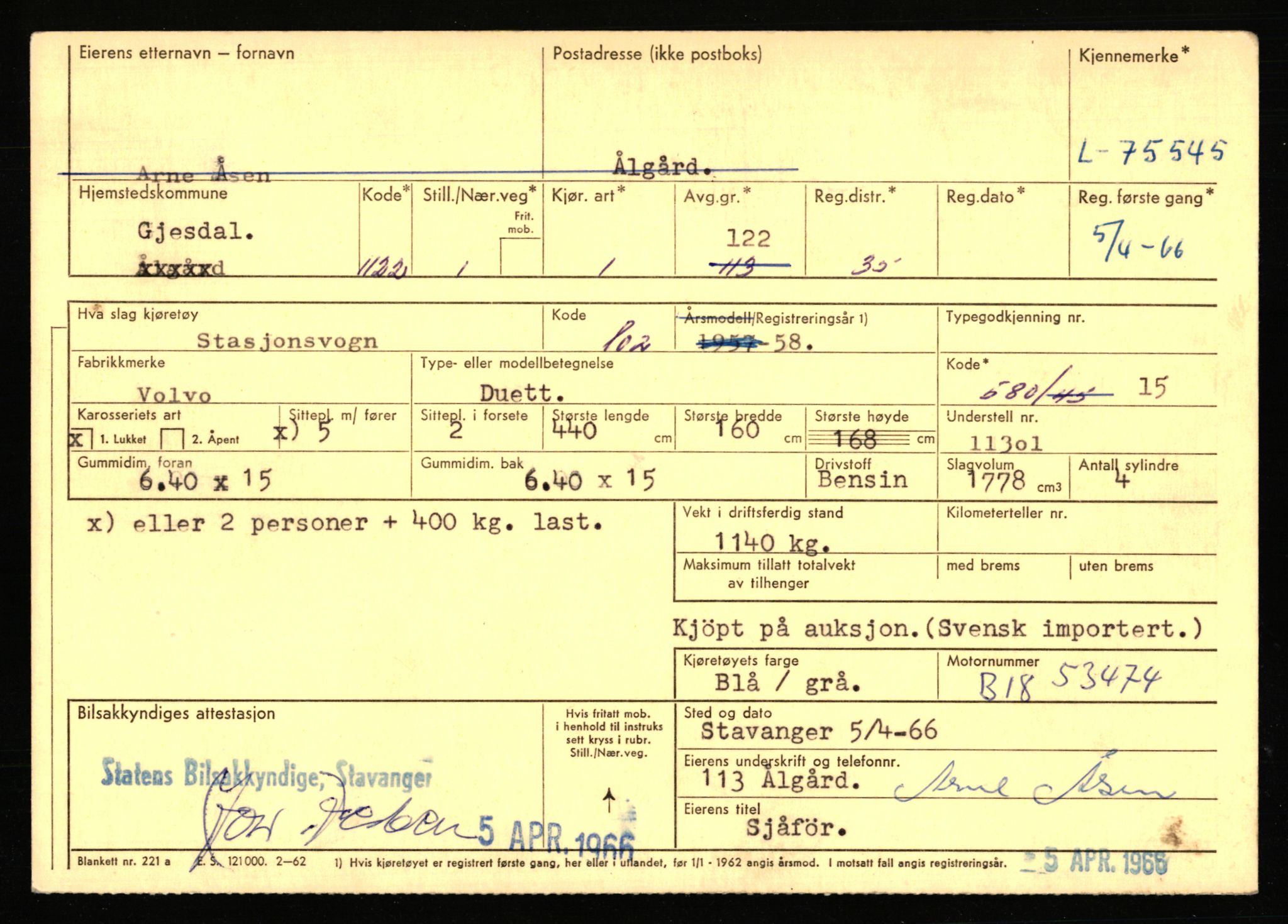The height and width of the screenshot is (924, 1288).
Task: Click the largest height value '168'
Action: click(855, 439)
